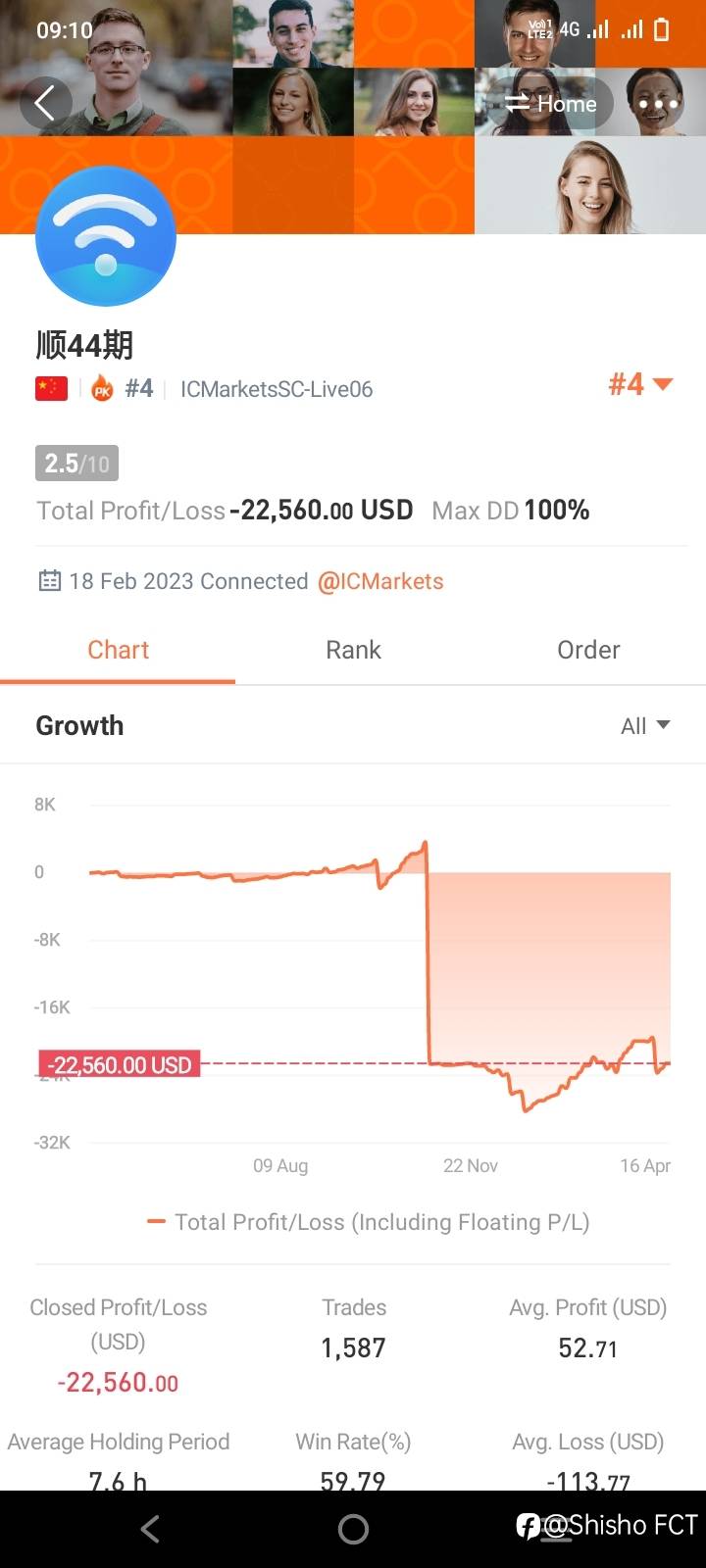Tap the China flag icon
This screenshot has height=1568, width=706.
click(52, 389)
